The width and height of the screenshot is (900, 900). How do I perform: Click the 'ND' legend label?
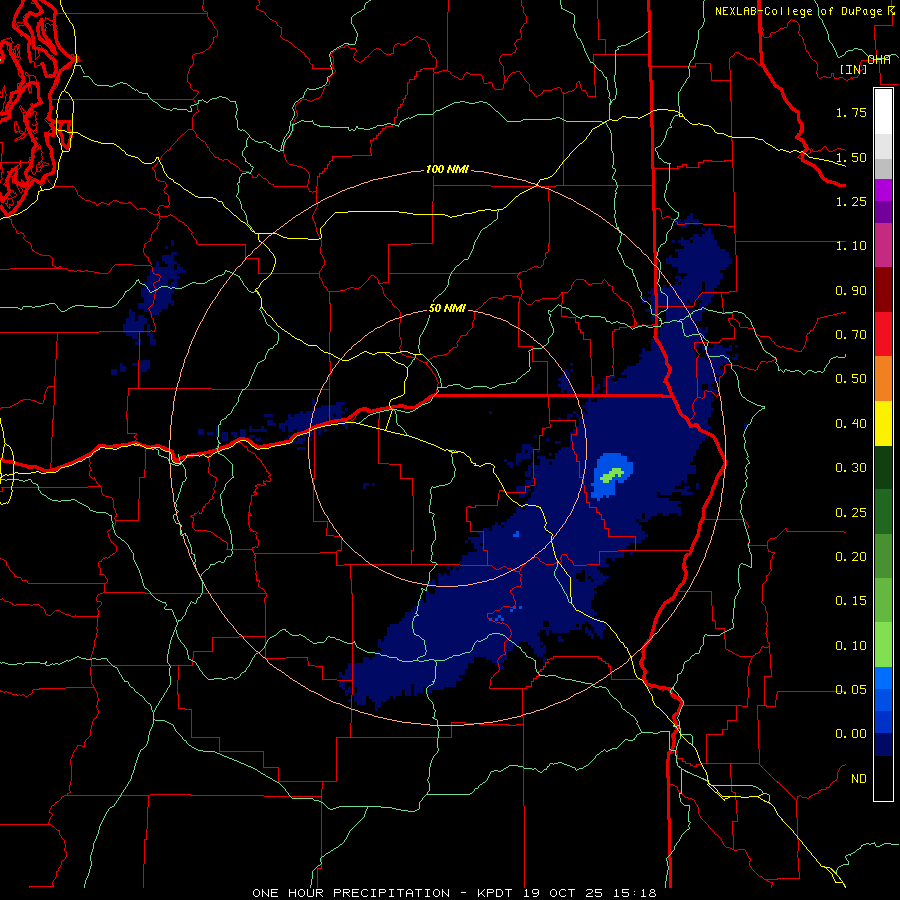(859, 779)
